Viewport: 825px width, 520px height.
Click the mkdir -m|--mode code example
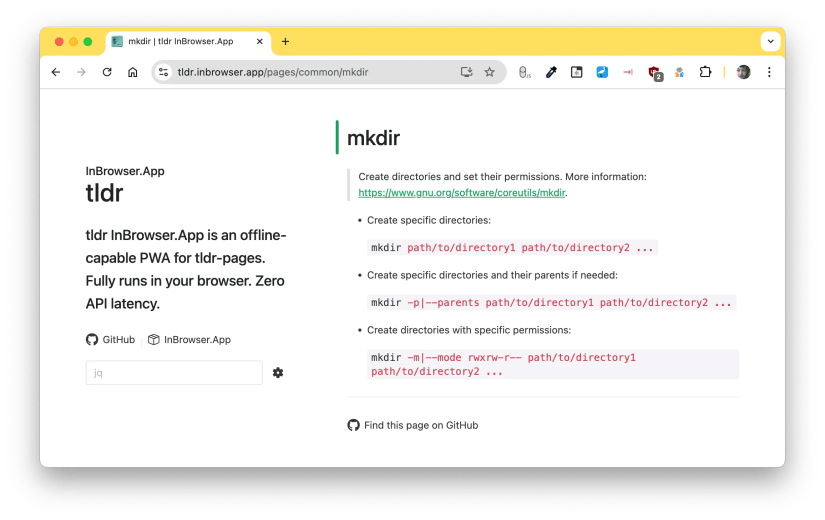coord(553,364)
